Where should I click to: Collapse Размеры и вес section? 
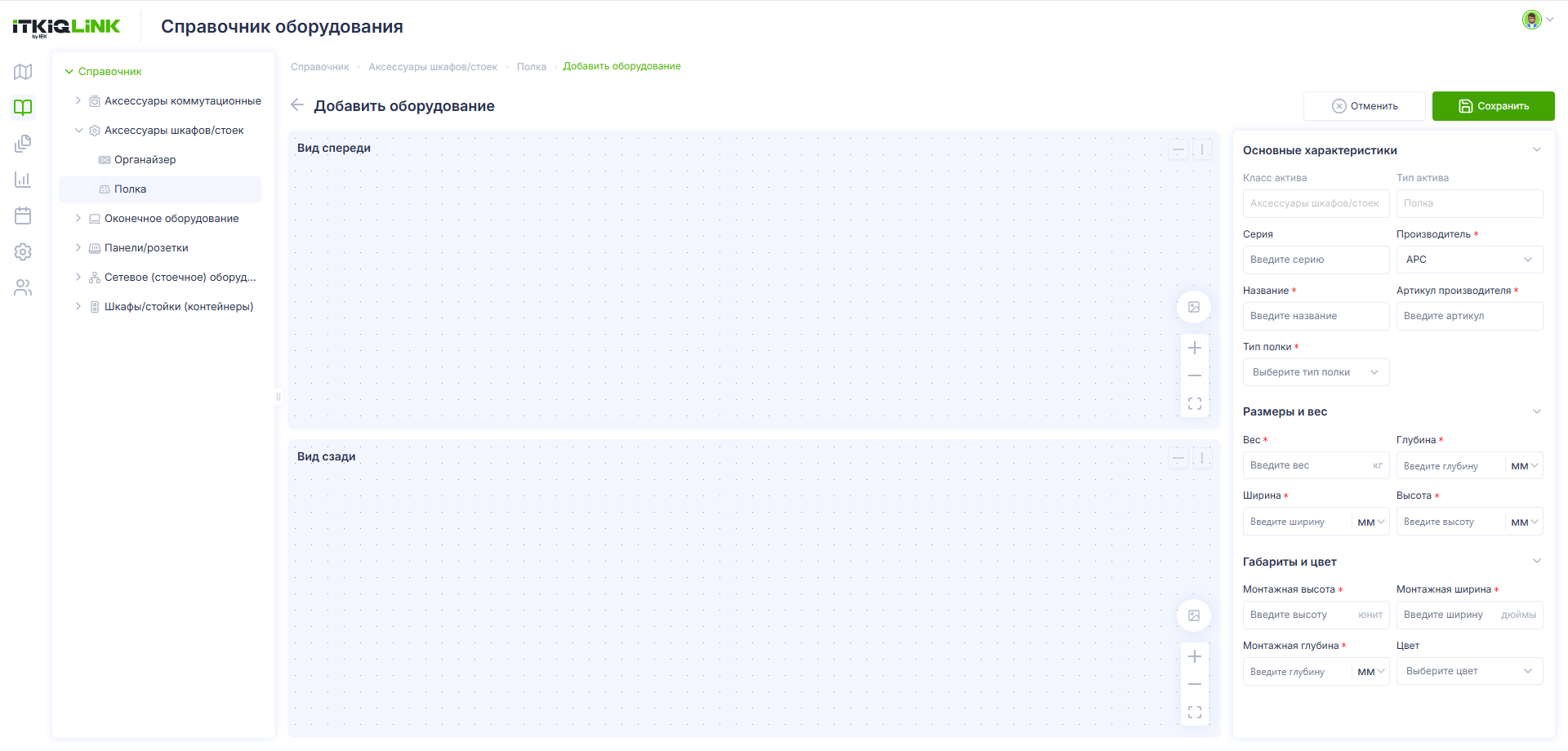(1536, 411)
